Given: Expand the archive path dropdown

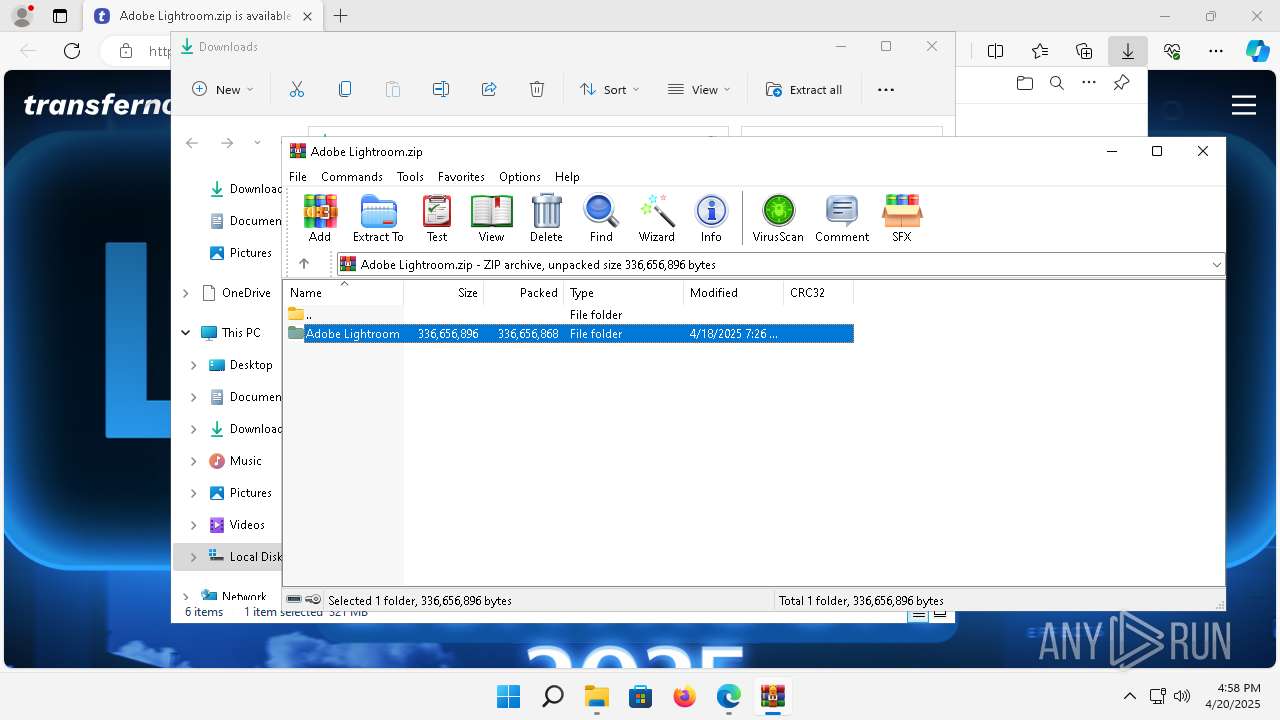Looking at the screenshot, I should pos(1216,265).
